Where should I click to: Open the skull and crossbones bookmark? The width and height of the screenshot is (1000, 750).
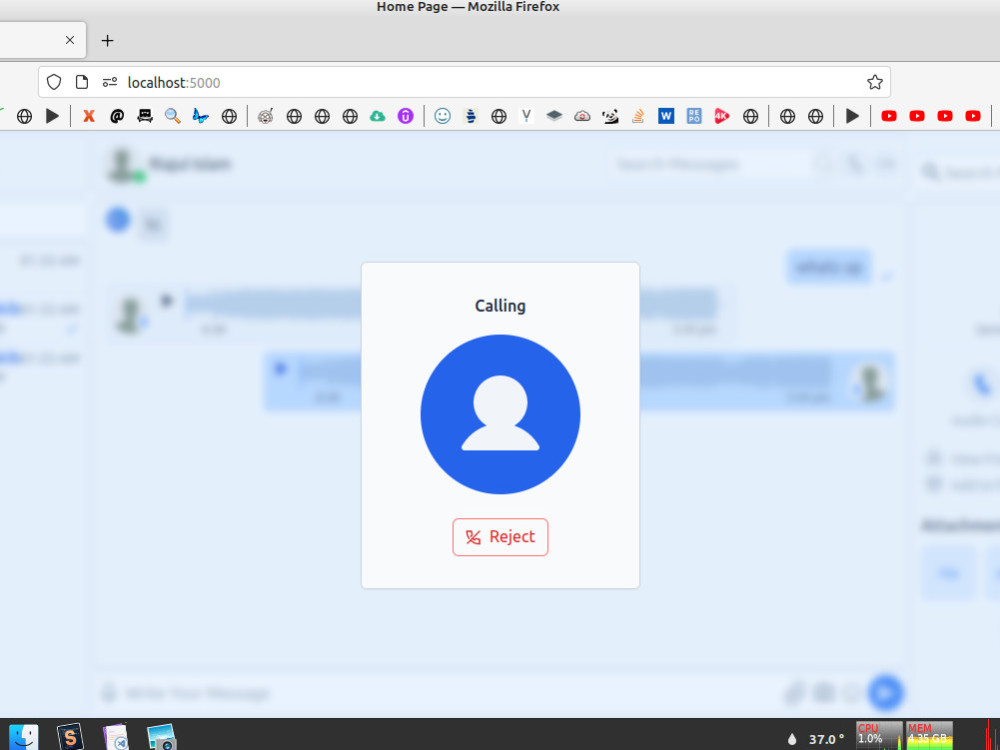point(145,116)
